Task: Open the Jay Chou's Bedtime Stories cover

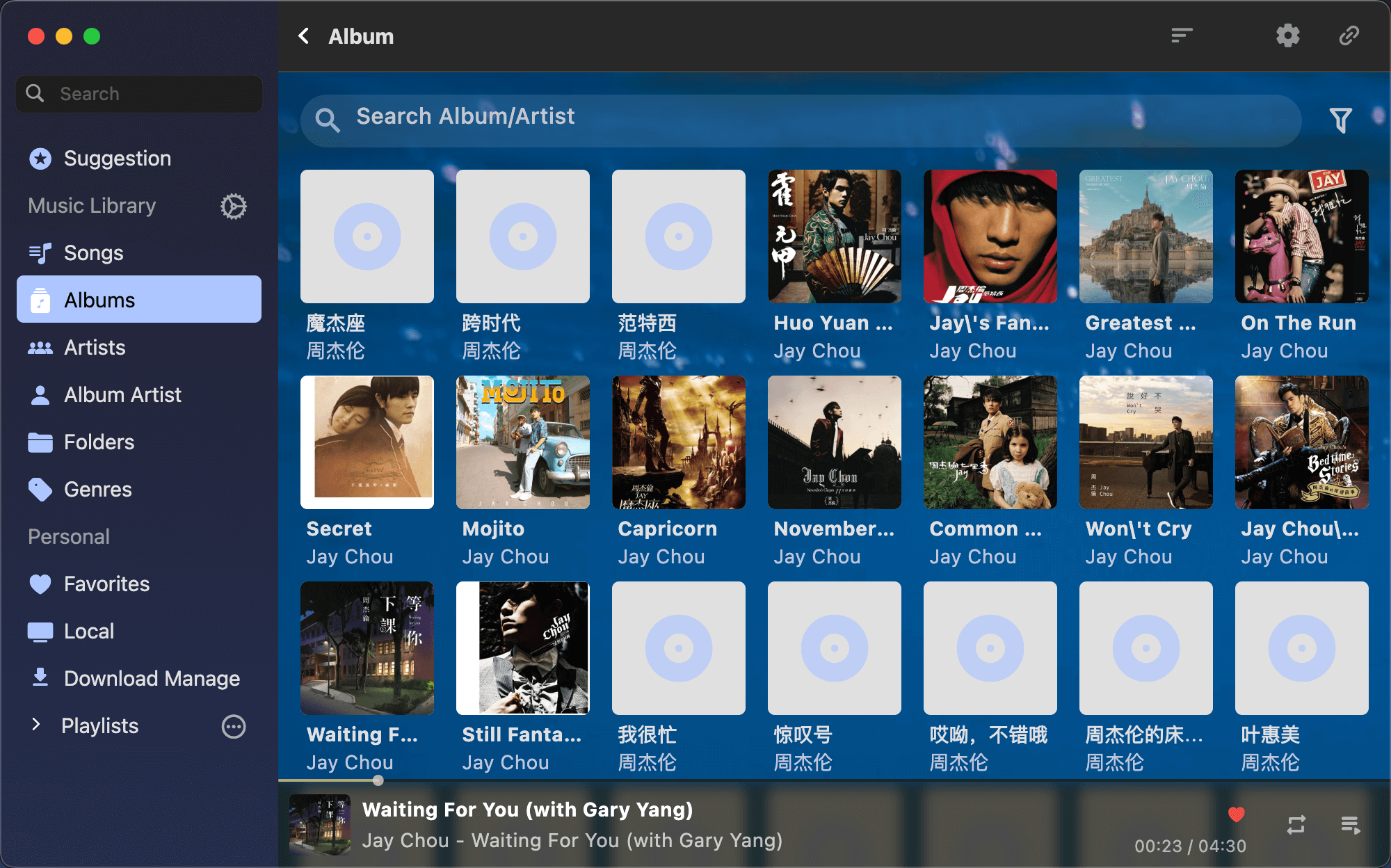Action: tap(1302, 442)
